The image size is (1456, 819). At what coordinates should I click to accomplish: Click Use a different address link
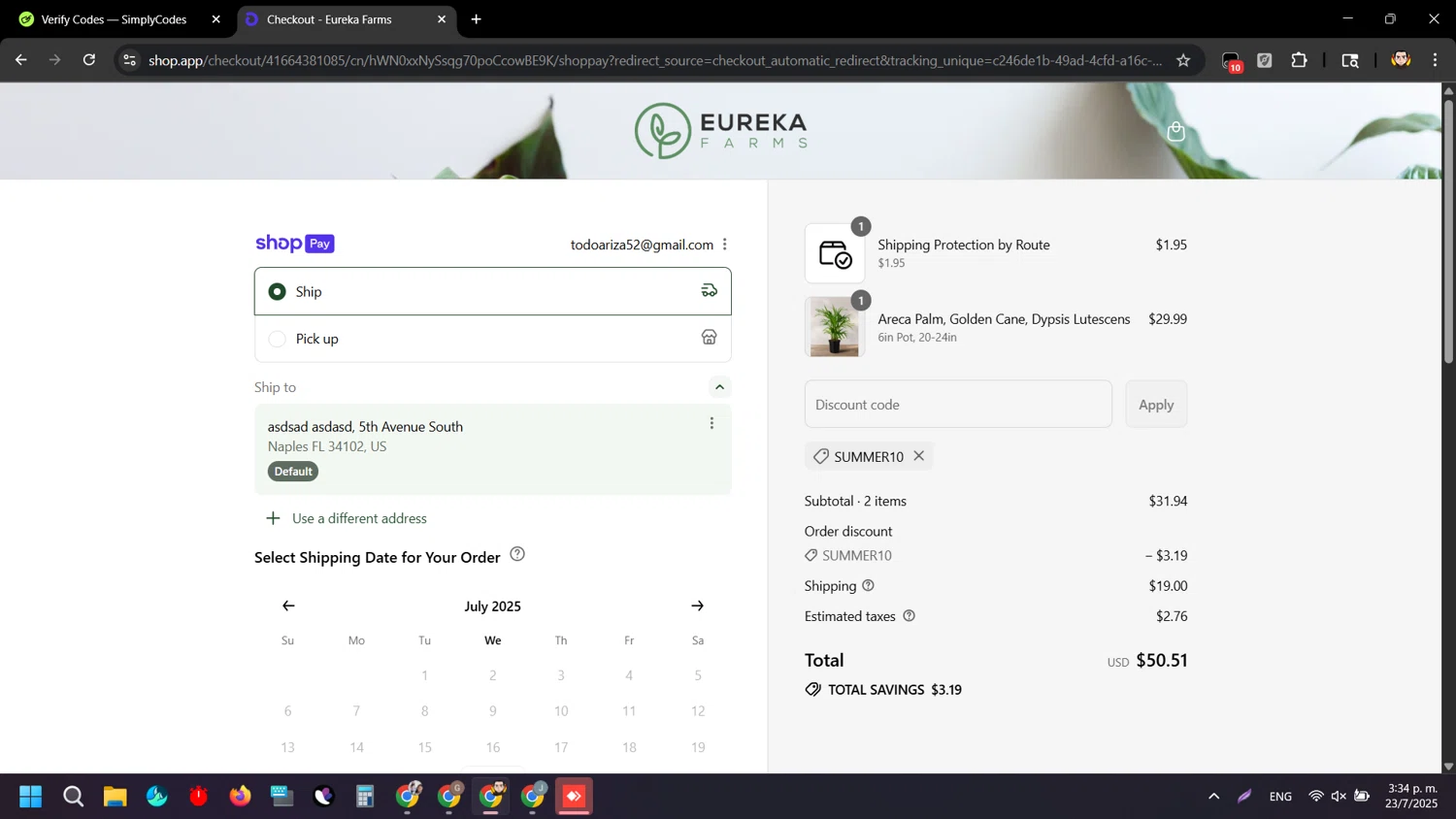(359, 518)
